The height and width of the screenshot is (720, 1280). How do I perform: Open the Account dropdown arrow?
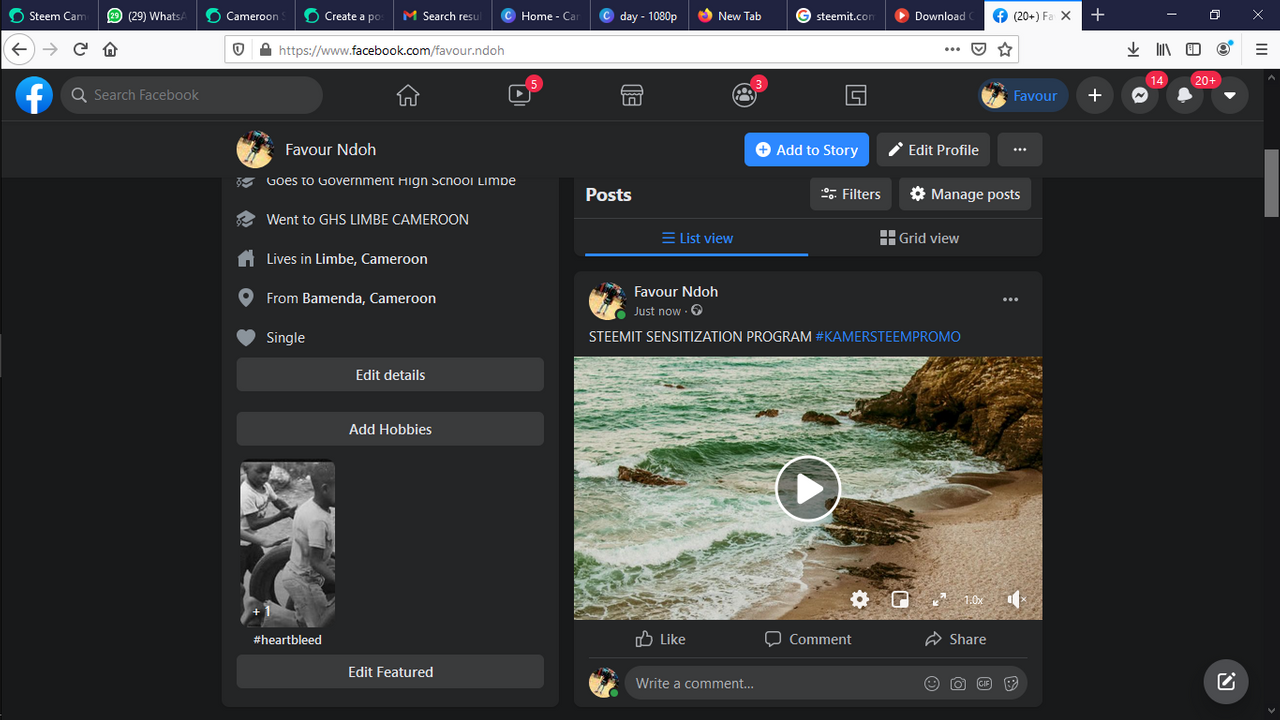point(1229,95)
